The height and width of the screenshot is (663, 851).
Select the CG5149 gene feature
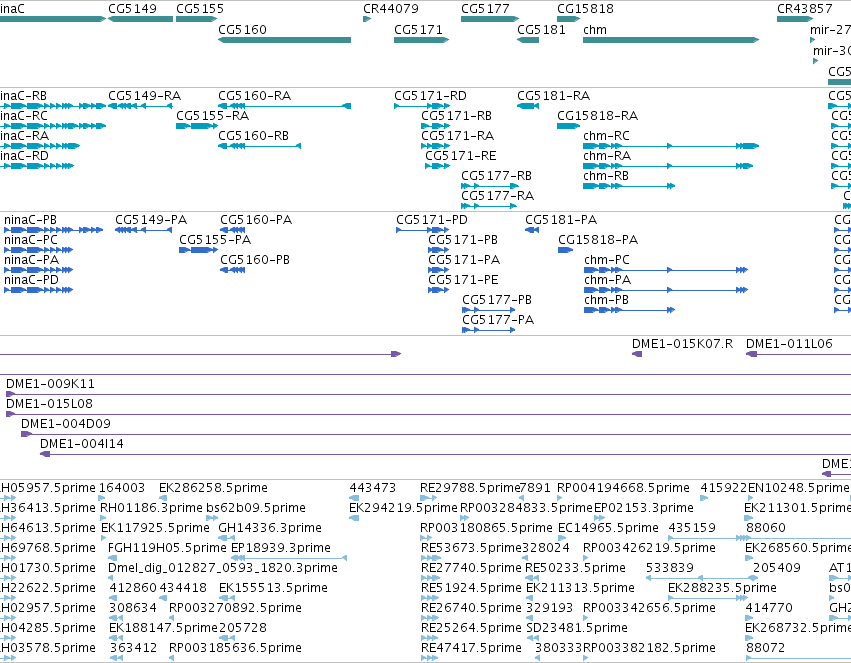coord(141,19)
